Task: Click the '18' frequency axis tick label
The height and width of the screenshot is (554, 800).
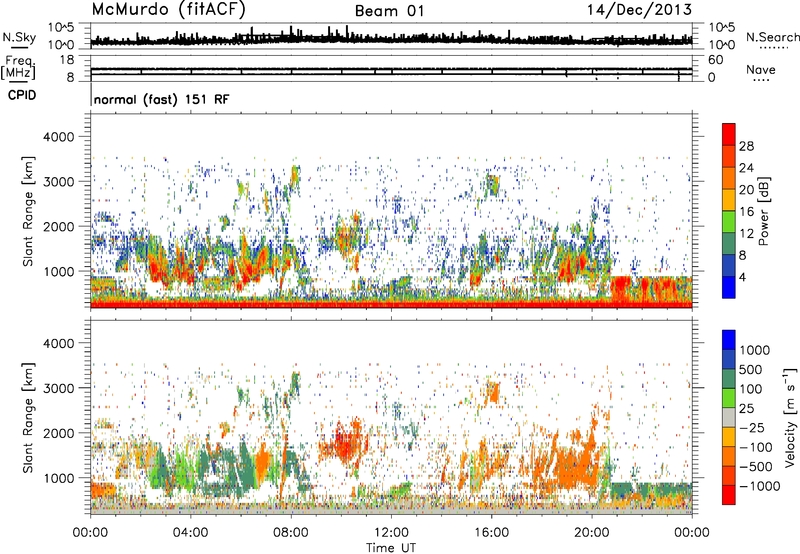Action: pyautogui.click(x=67, y=60)
